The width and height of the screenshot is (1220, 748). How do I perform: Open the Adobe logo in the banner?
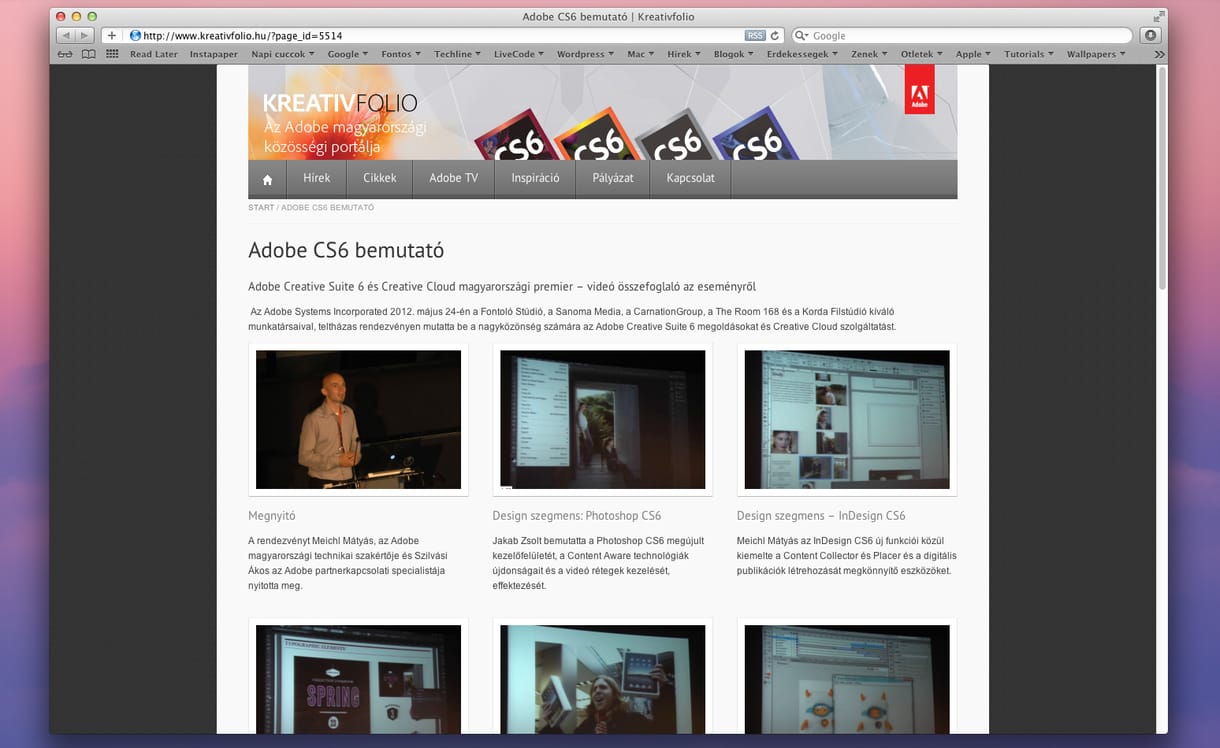[919, 89]
